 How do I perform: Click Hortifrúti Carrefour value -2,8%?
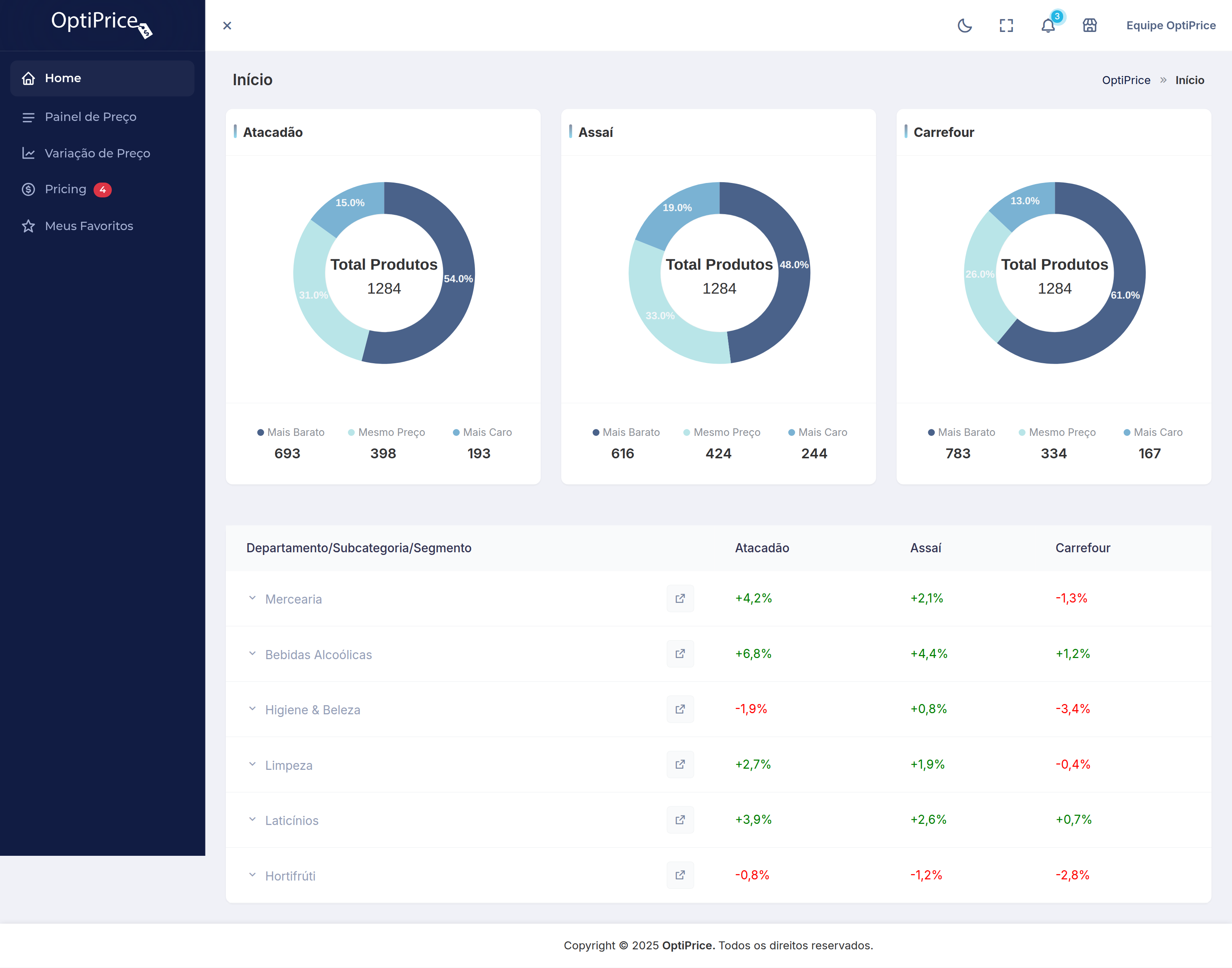(1072, 874)
